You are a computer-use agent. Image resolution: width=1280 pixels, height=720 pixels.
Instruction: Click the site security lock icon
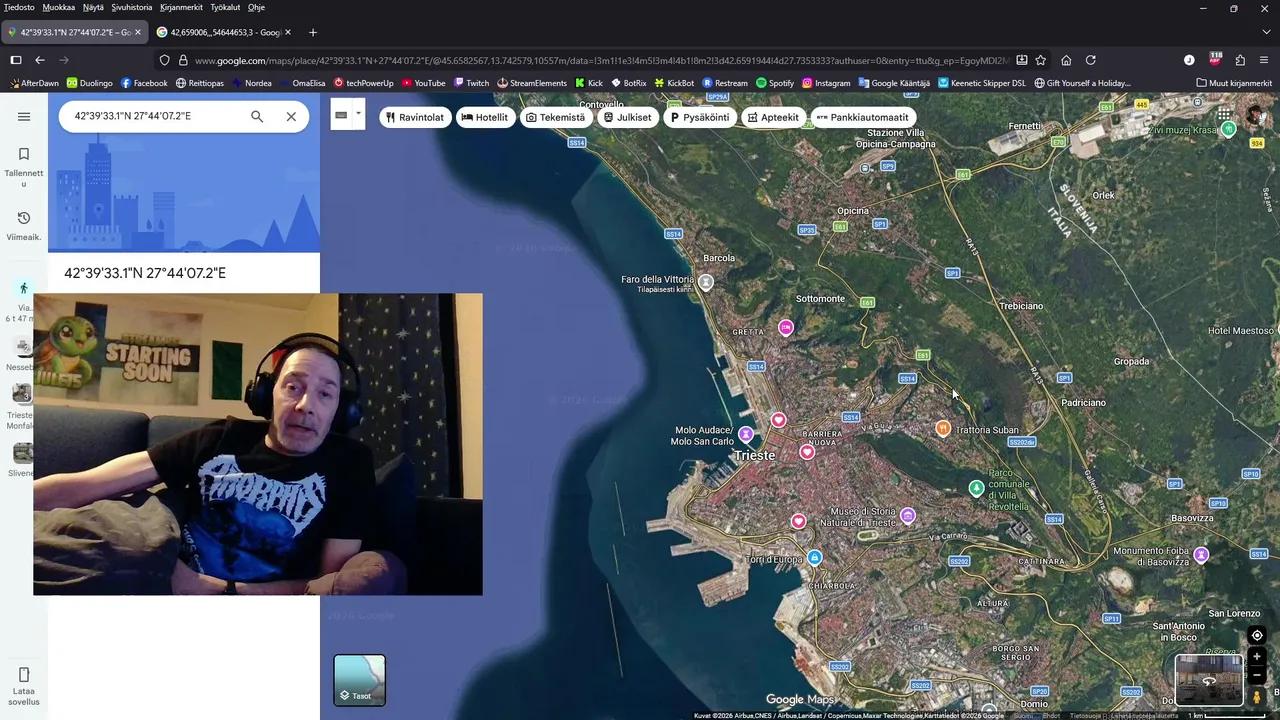183,60
